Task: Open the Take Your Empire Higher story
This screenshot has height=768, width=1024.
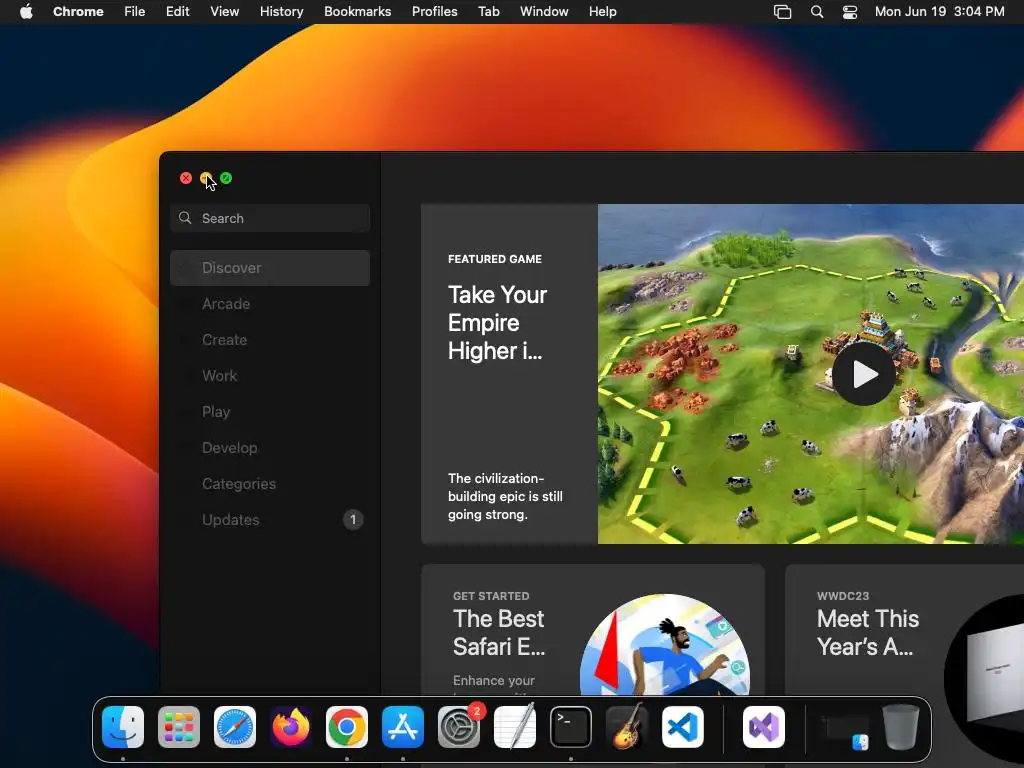Action: 498,323
